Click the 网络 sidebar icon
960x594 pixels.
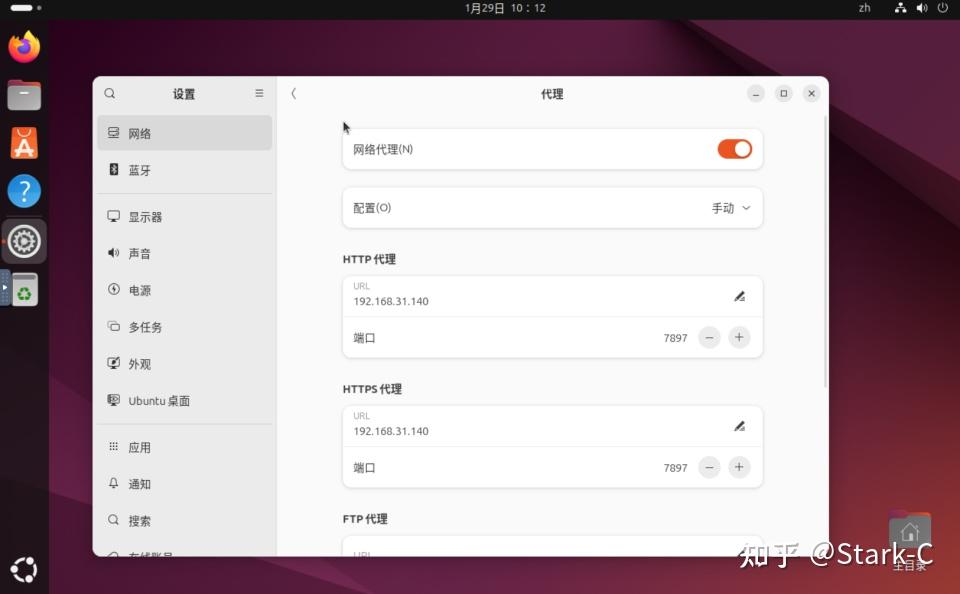tap(113, 132)
